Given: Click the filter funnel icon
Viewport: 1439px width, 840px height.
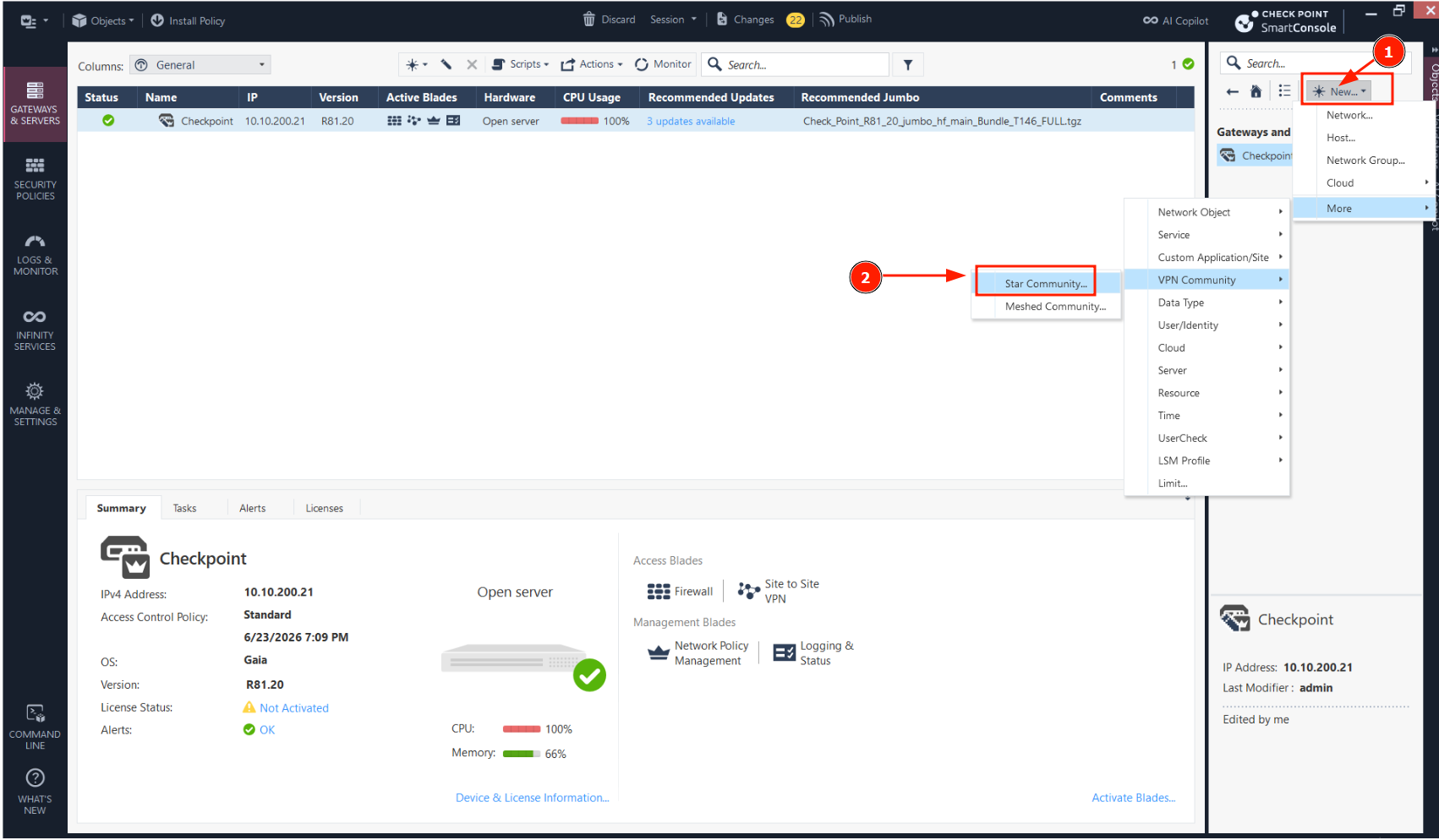Looking at the screenshot, I should coord(908,64).
